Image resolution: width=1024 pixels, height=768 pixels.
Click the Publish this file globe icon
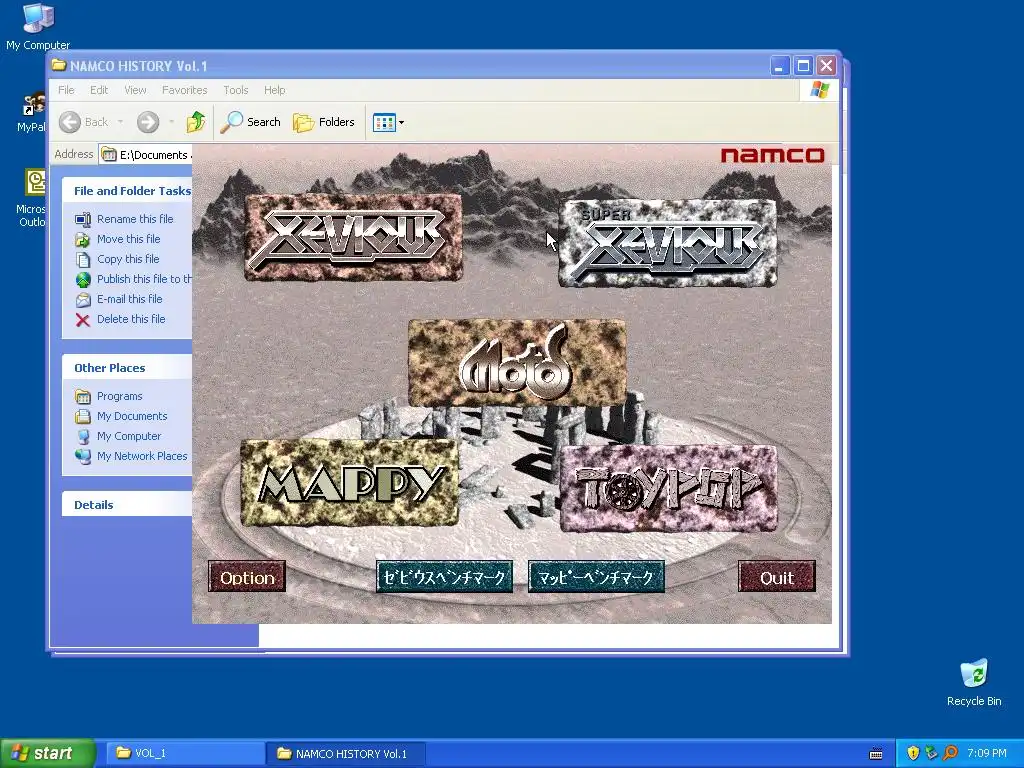[83, 280]
